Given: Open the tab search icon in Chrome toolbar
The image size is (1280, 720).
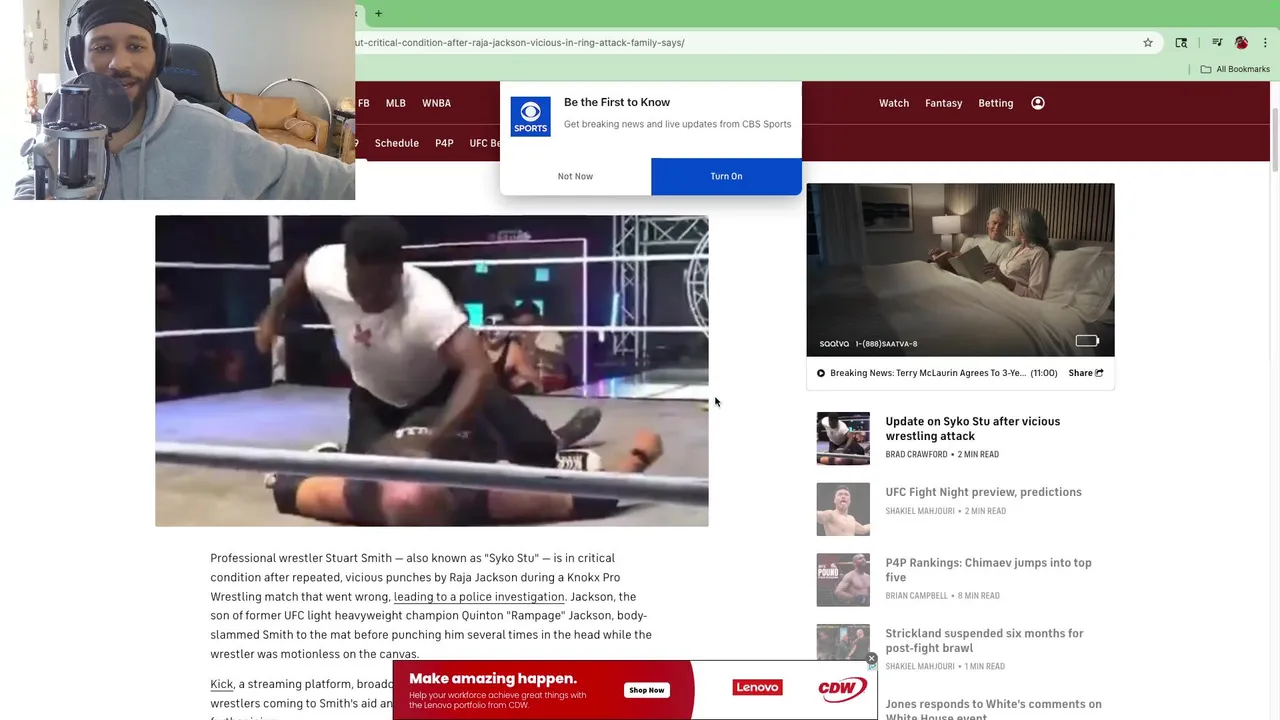Looking at the screenshot, I should tap(1181, 43).
